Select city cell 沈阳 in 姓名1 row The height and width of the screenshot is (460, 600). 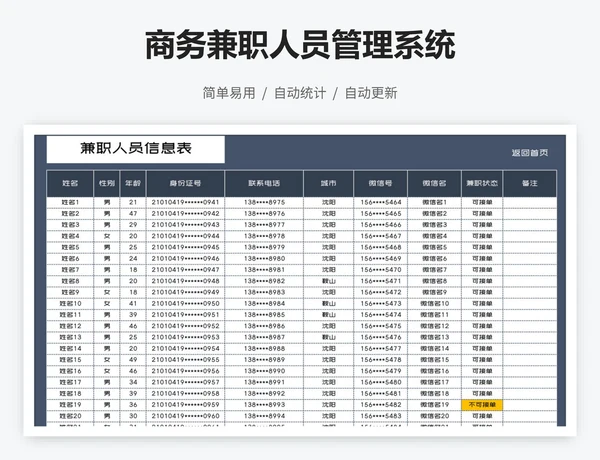pyautogui.click(x=329, y=202)
